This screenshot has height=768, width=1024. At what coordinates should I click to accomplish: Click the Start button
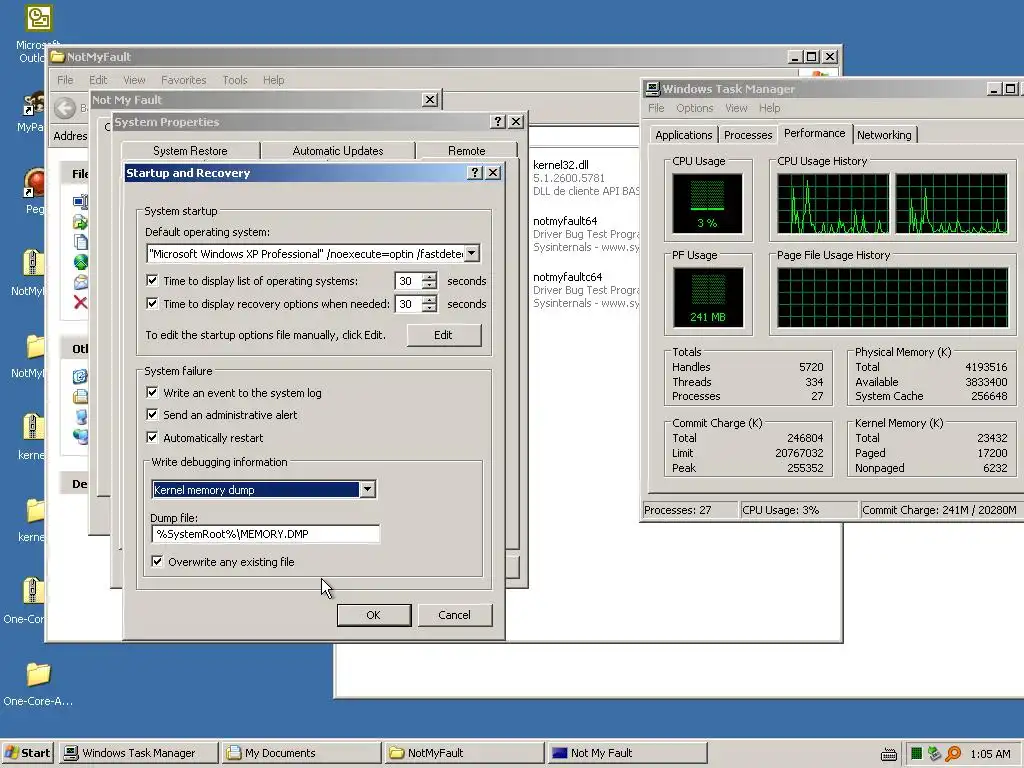point(27,753)
